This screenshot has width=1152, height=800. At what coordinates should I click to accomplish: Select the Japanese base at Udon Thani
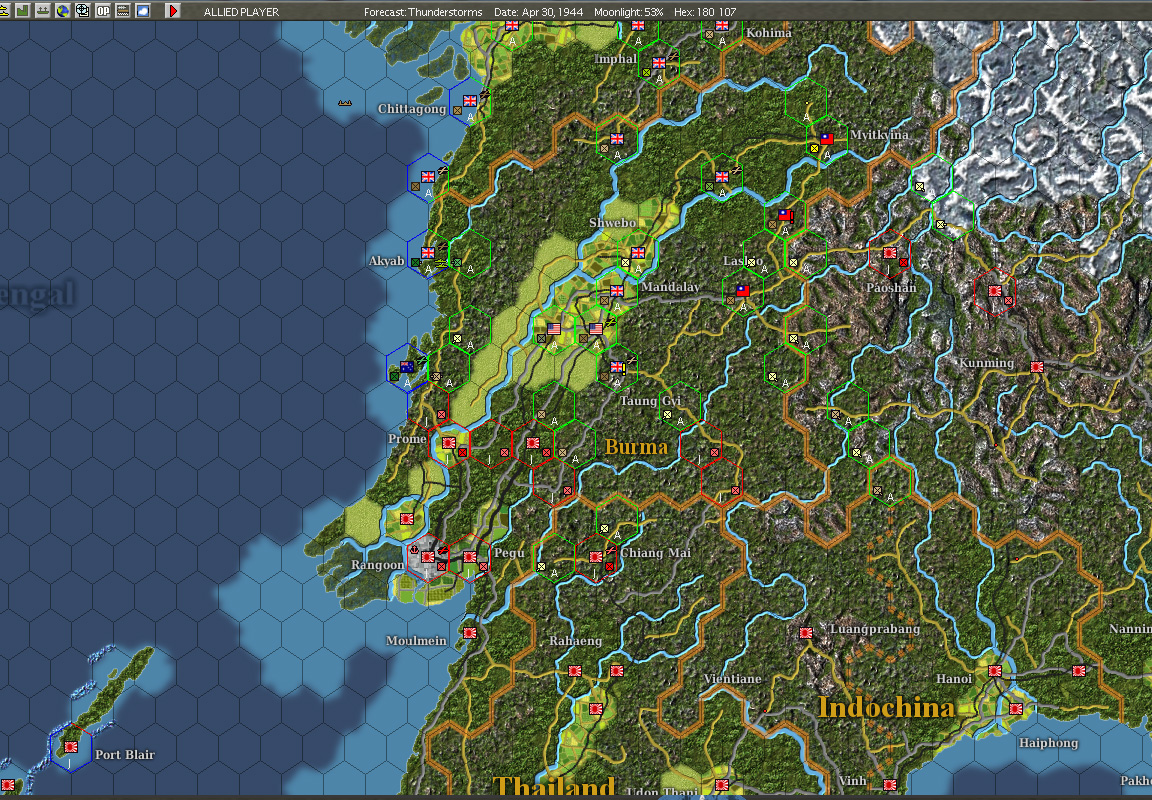tap(722, 785)
